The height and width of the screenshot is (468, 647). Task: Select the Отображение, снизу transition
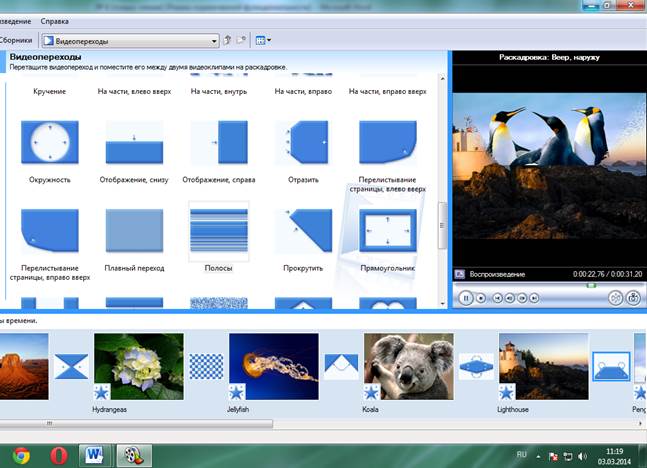[134, 142]
